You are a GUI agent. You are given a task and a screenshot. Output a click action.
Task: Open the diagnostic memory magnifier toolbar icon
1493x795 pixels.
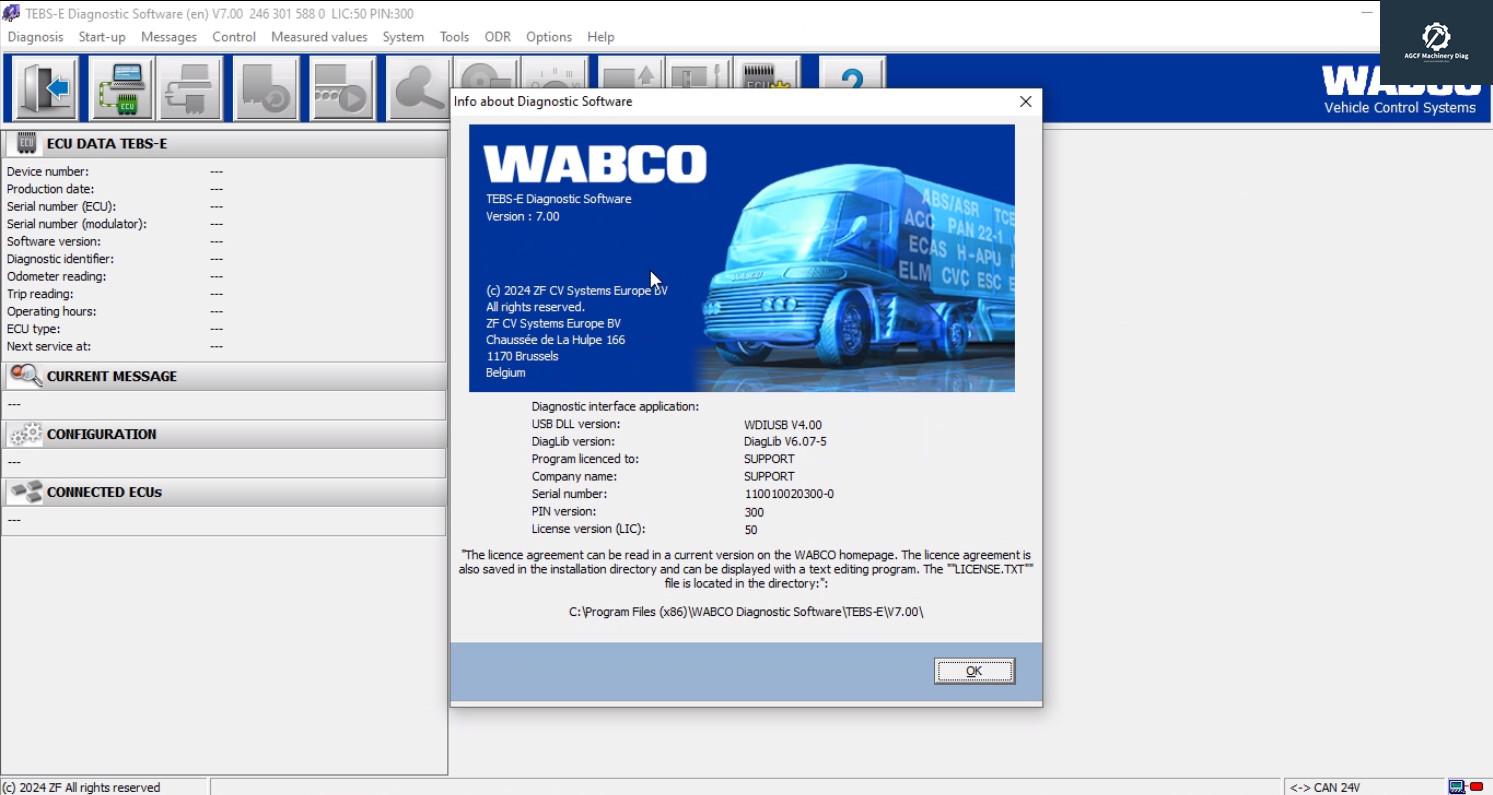[418, 88]
